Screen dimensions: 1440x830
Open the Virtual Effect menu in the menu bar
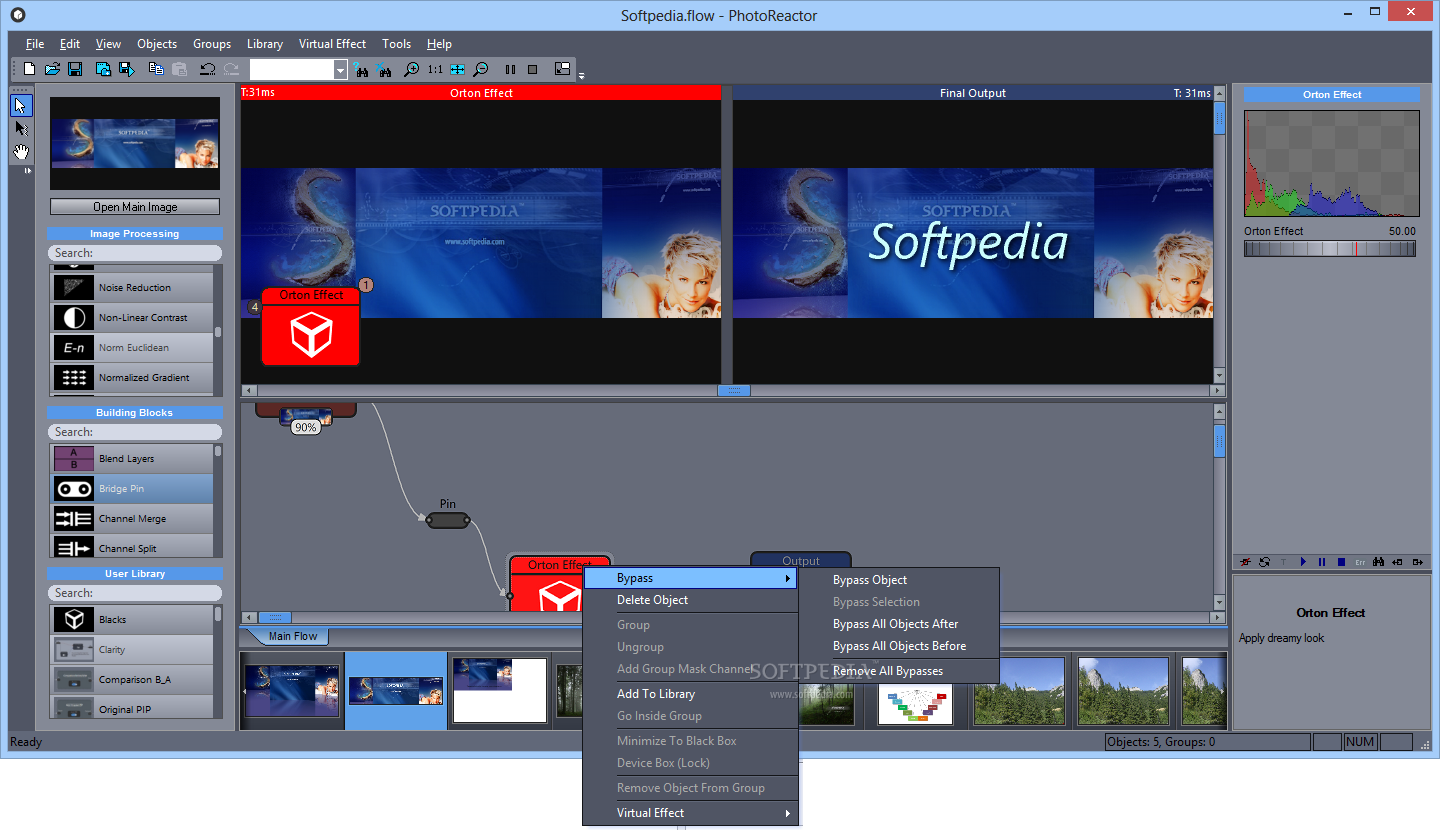332,44
